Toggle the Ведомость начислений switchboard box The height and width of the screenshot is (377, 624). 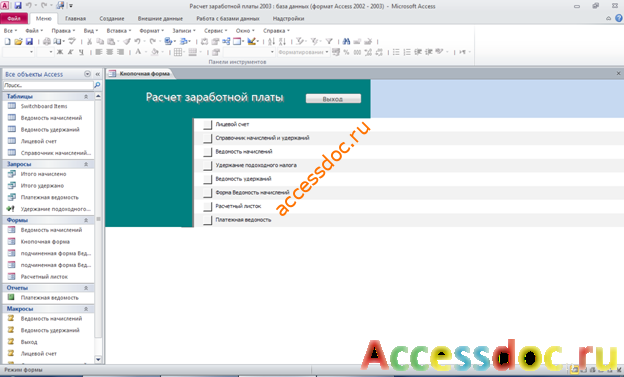207,152
